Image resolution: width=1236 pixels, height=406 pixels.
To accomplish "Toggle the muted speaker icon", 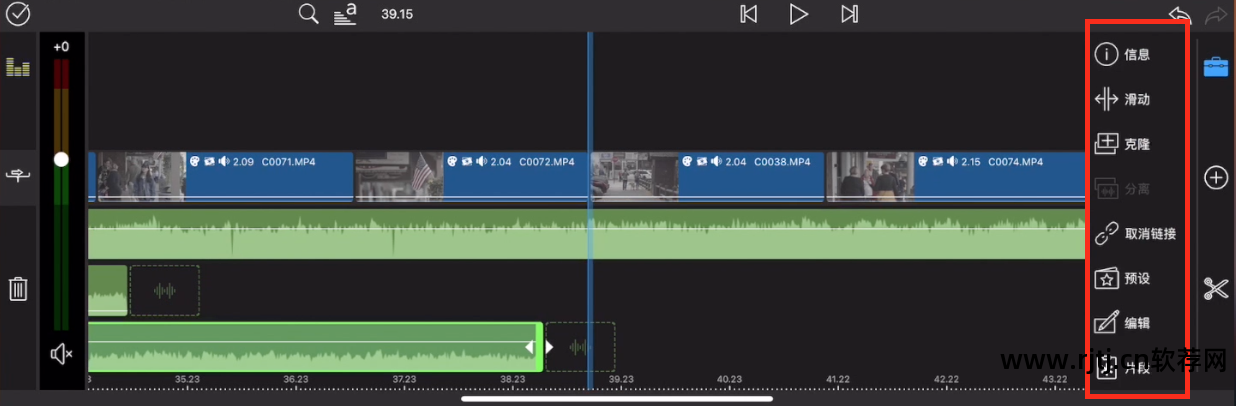I will point(62,354).
